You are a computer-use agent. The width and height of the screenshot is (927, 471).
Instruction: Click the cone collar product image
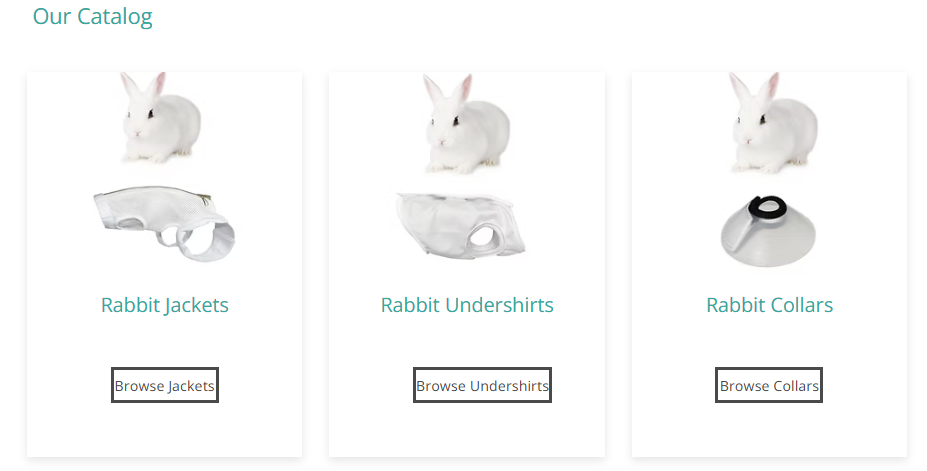click(768, 231)
